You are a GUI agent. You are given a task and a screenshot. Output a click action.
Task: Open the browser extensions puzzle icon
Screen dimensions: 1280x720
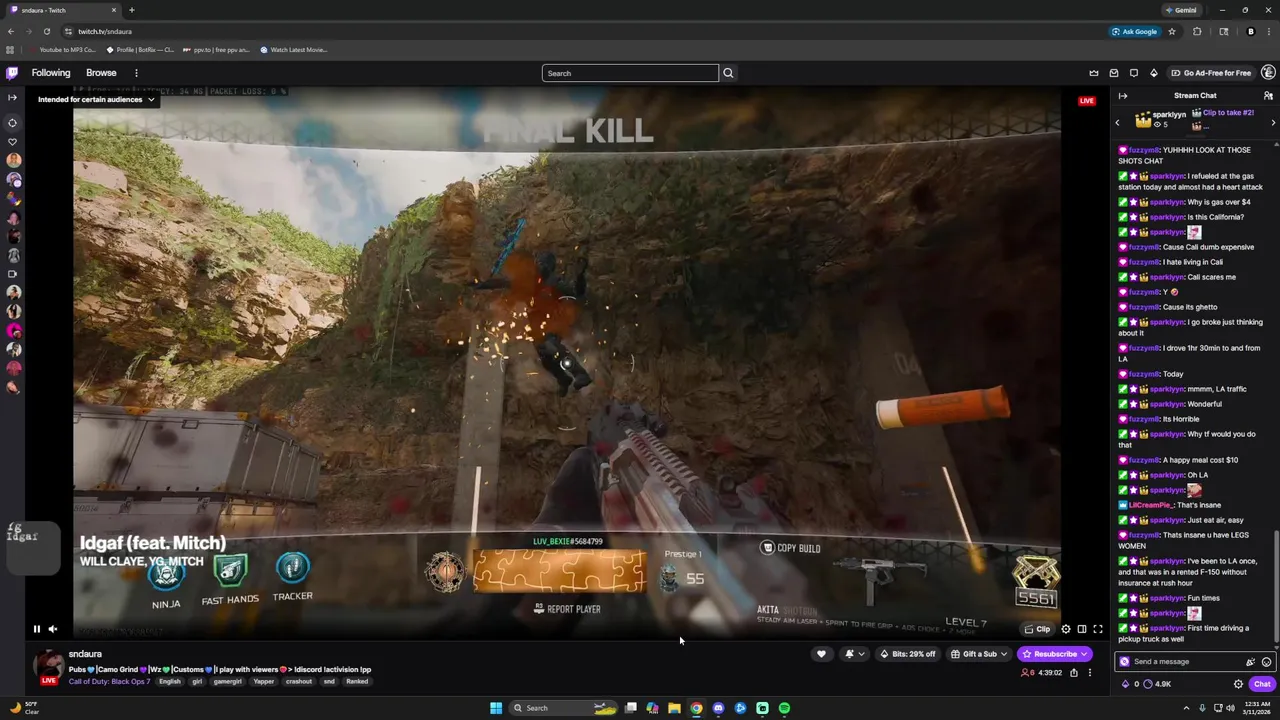pyautogui.click(x=1197, y=31)
